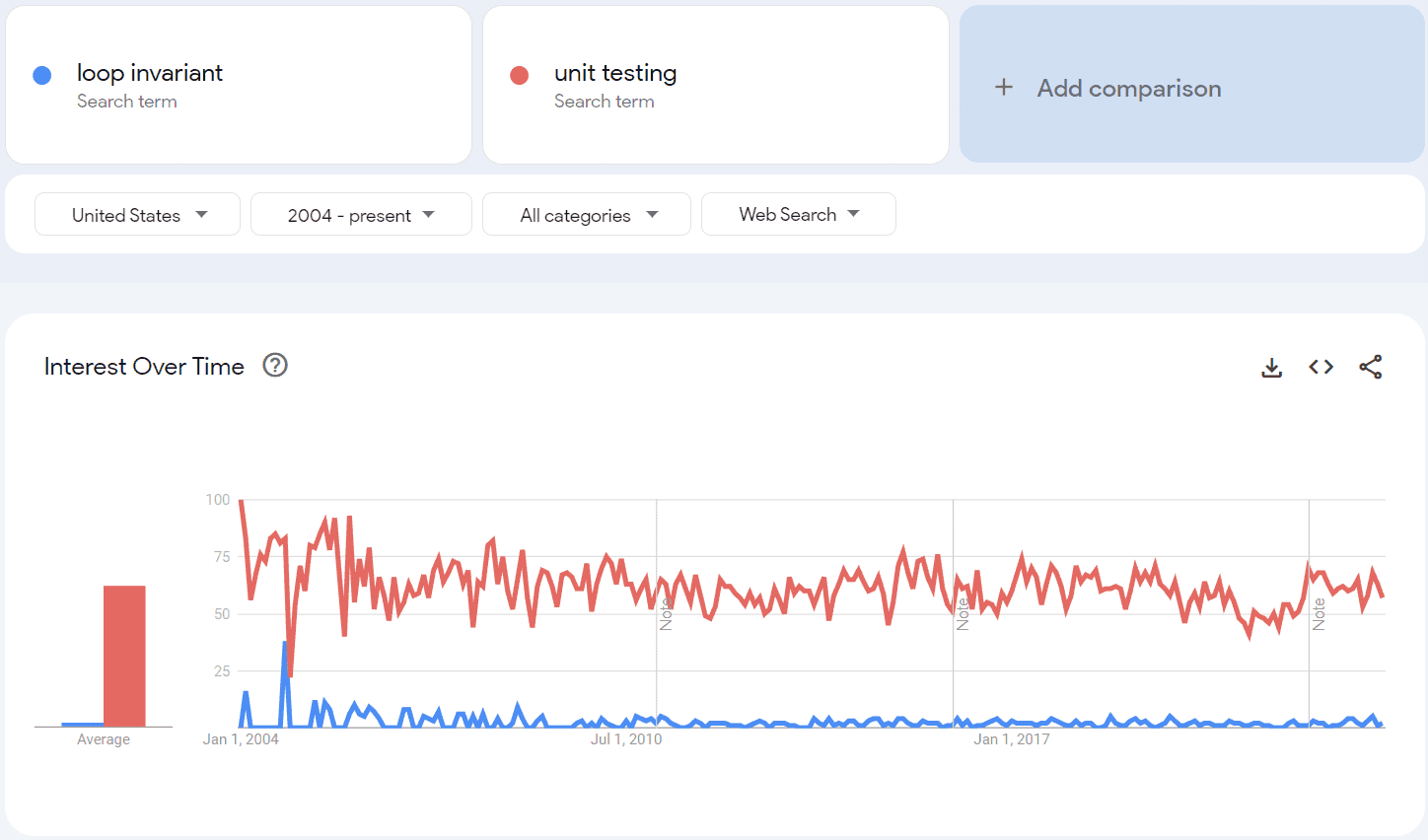Click the Note marker near Jul 2010
The width and height of the screenshot is (1428, 840).
pyautogui.click(x=667, y=611)
